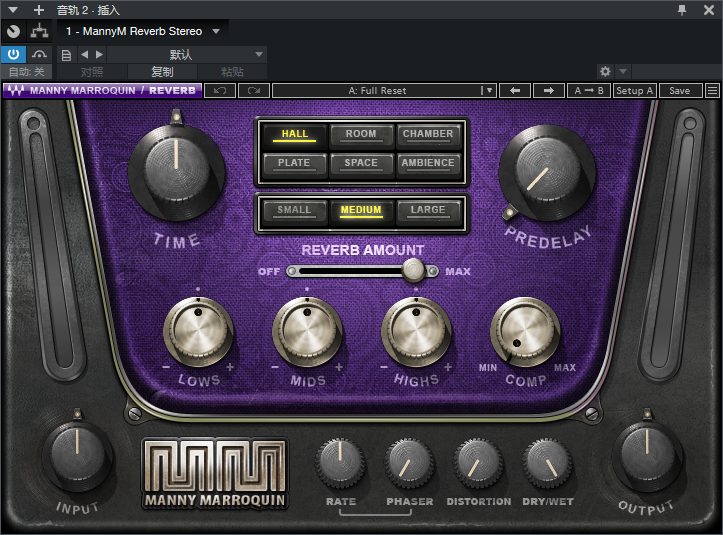This screenshot has width=723, height=535.
Task: Click the Waves logo in plugin title bar
Action: coord(15,90)
